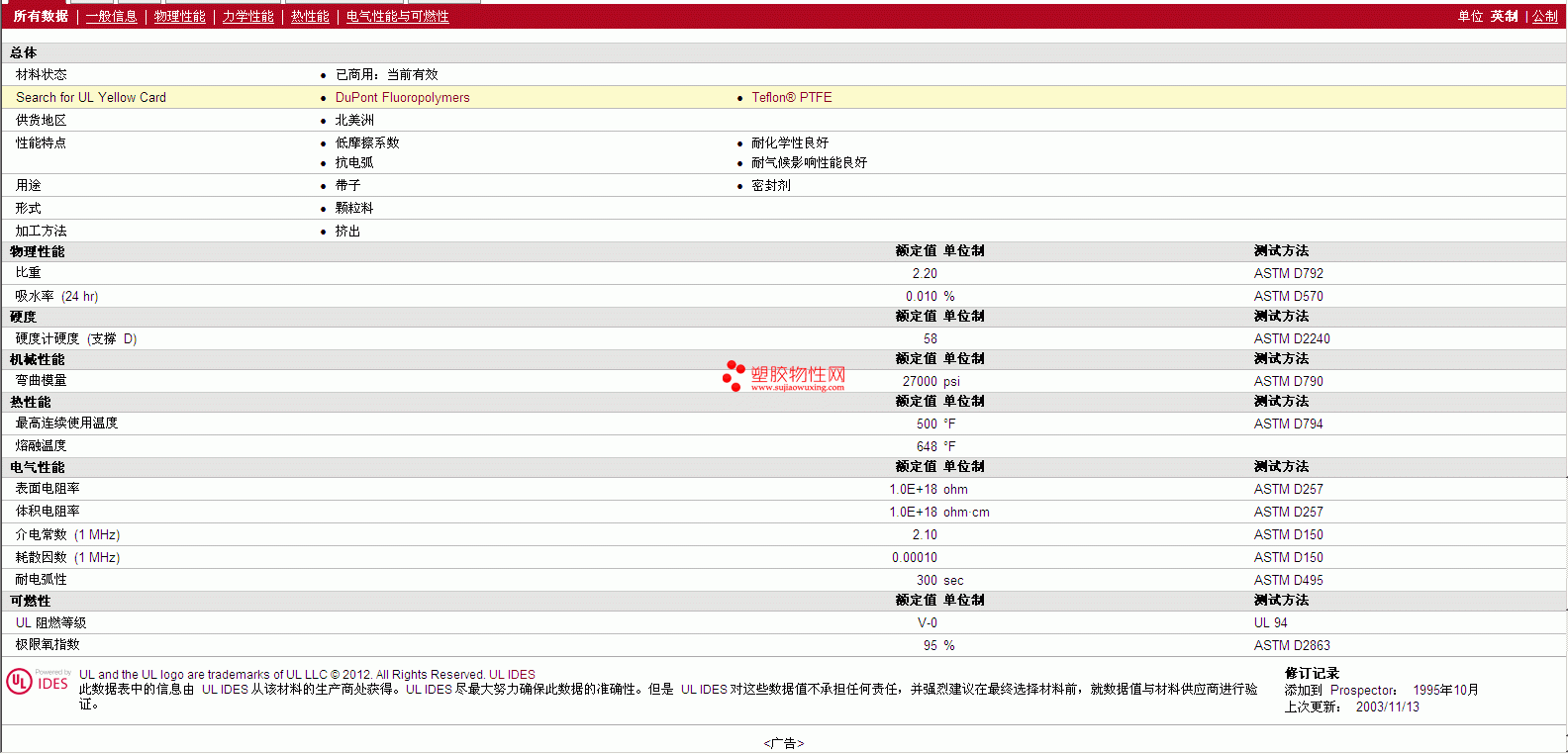1568x754 pixels.
Task: Click ASTM D2863 test method
Action: (1292, 646)
